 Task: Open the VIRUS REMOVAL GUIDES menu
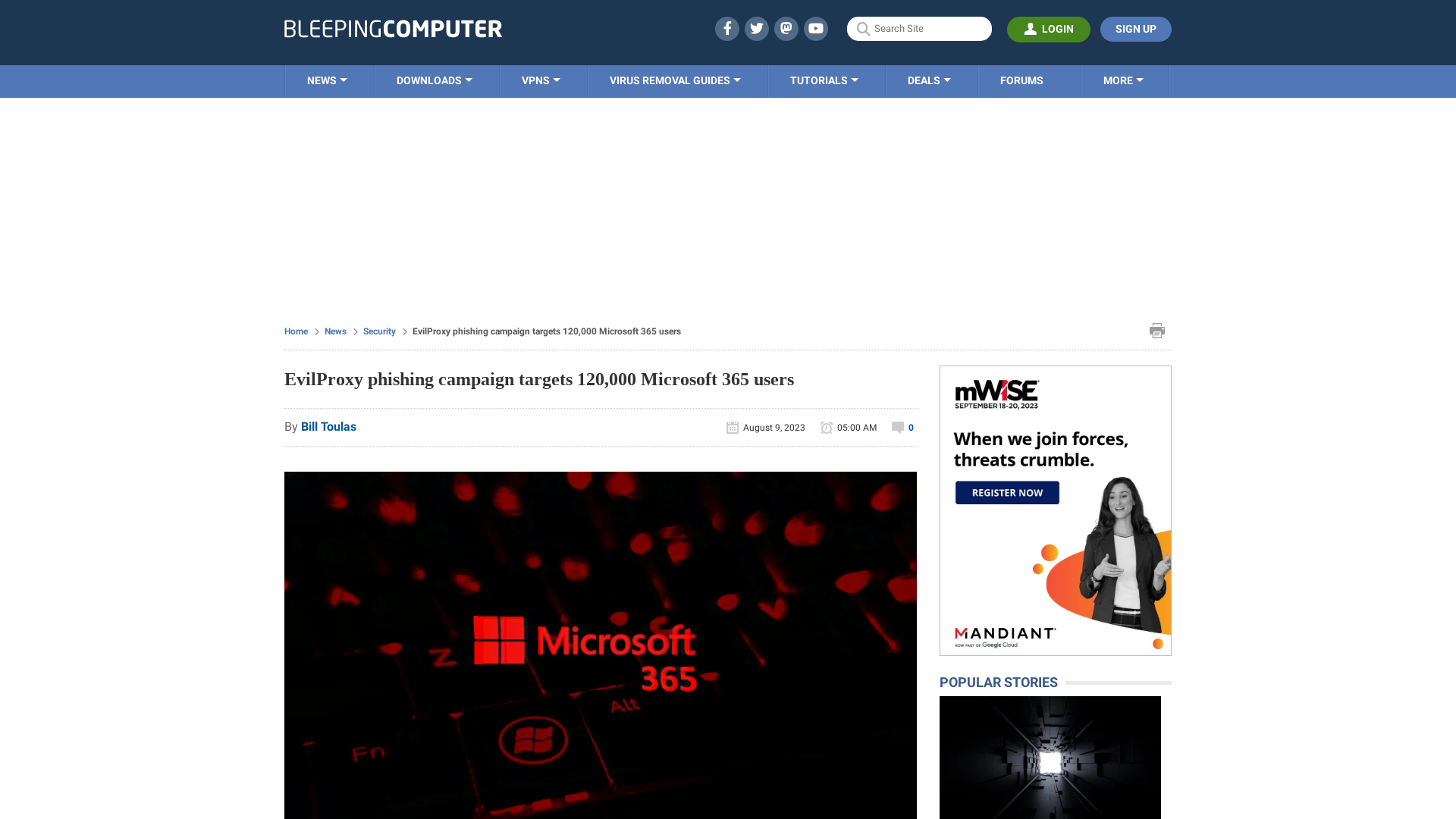coord(675,81)
